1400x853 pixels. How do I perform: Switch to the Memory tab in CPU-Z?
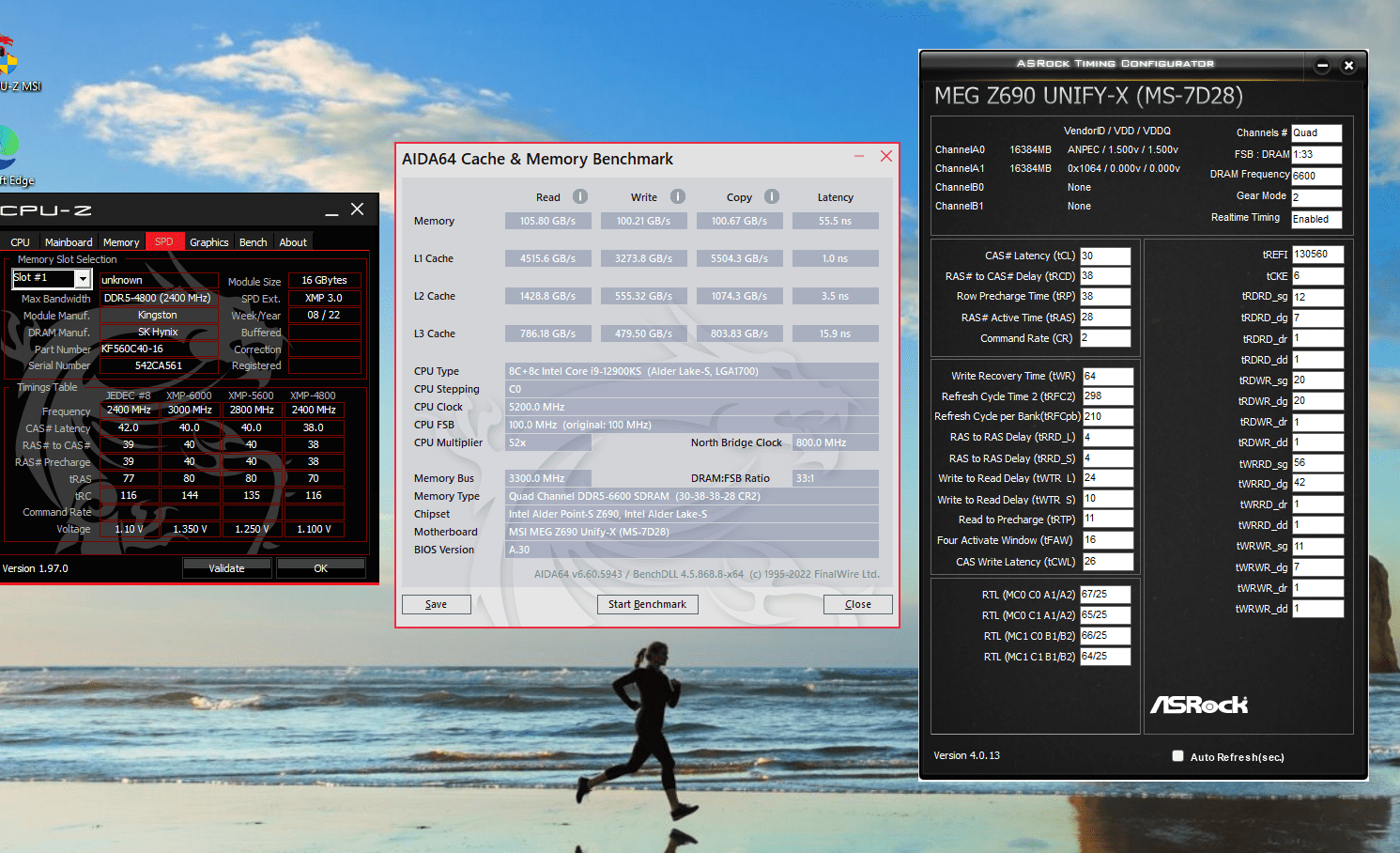[121, 242]
